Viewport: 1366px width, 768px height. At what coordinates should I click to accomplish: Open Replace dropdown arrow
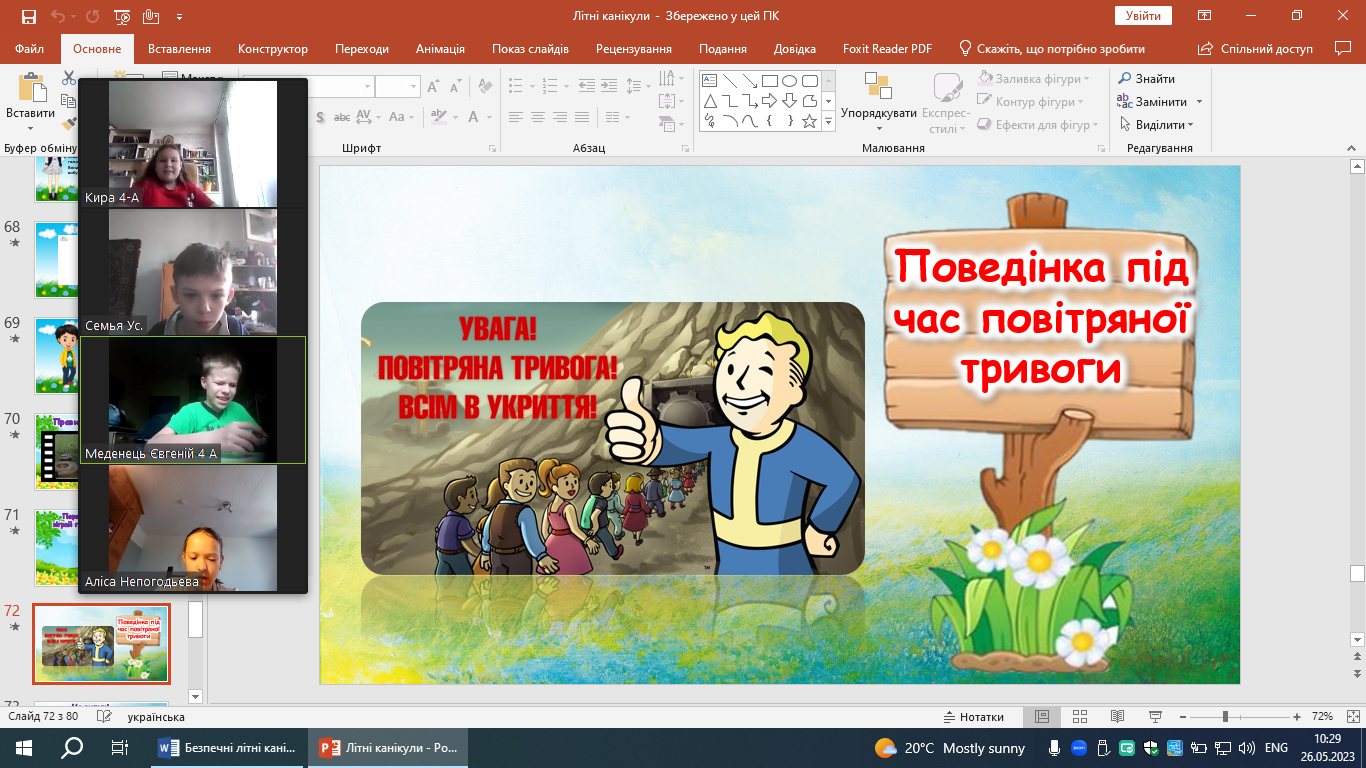click(1199, 102)
